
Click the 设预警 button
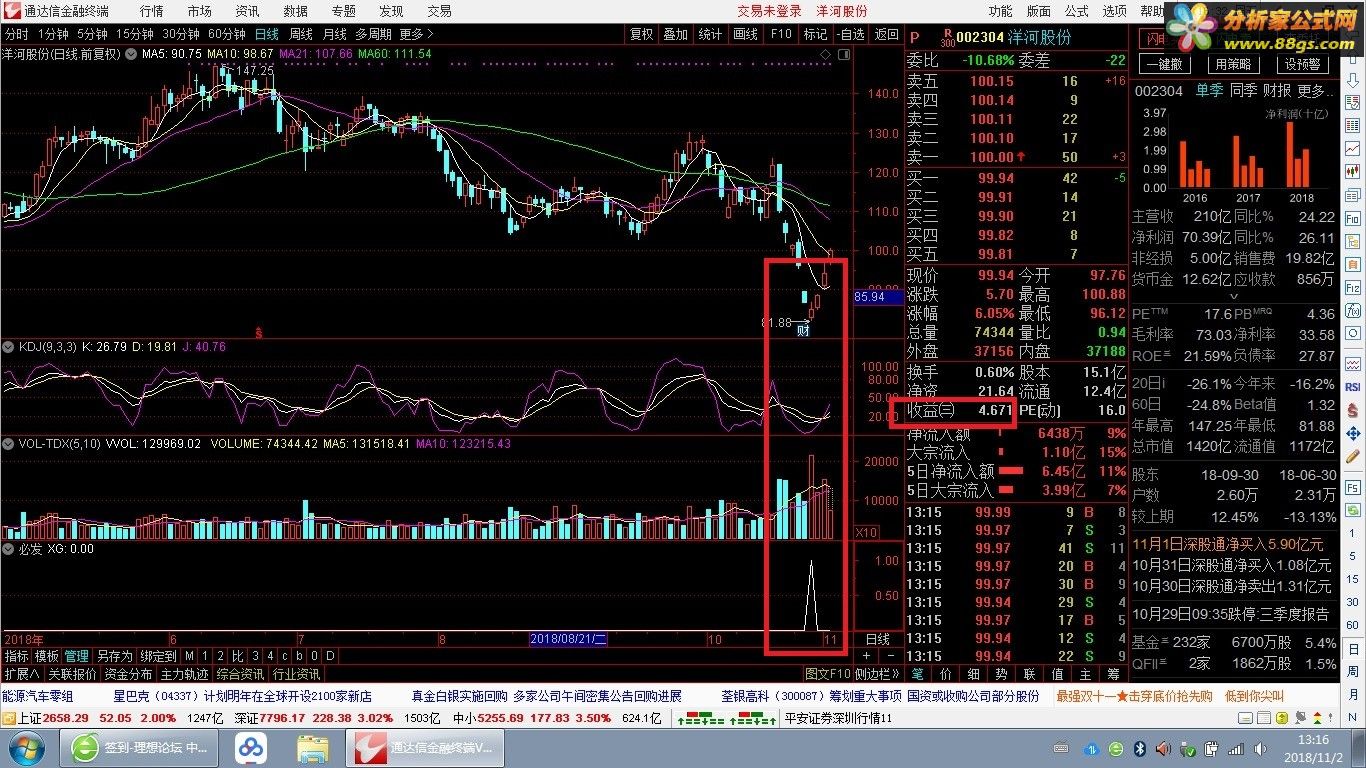[1303, 64]
